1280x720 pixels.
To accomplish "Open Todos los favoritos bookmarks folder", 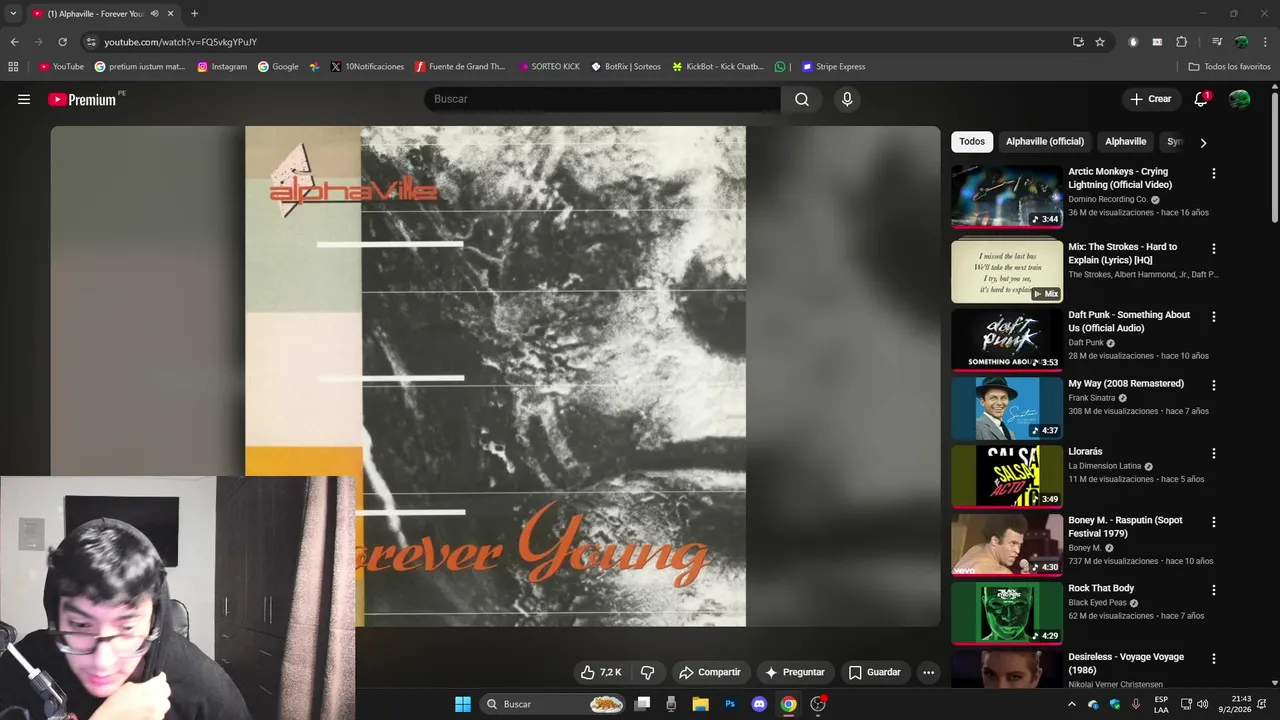I will coord(1229,67).
